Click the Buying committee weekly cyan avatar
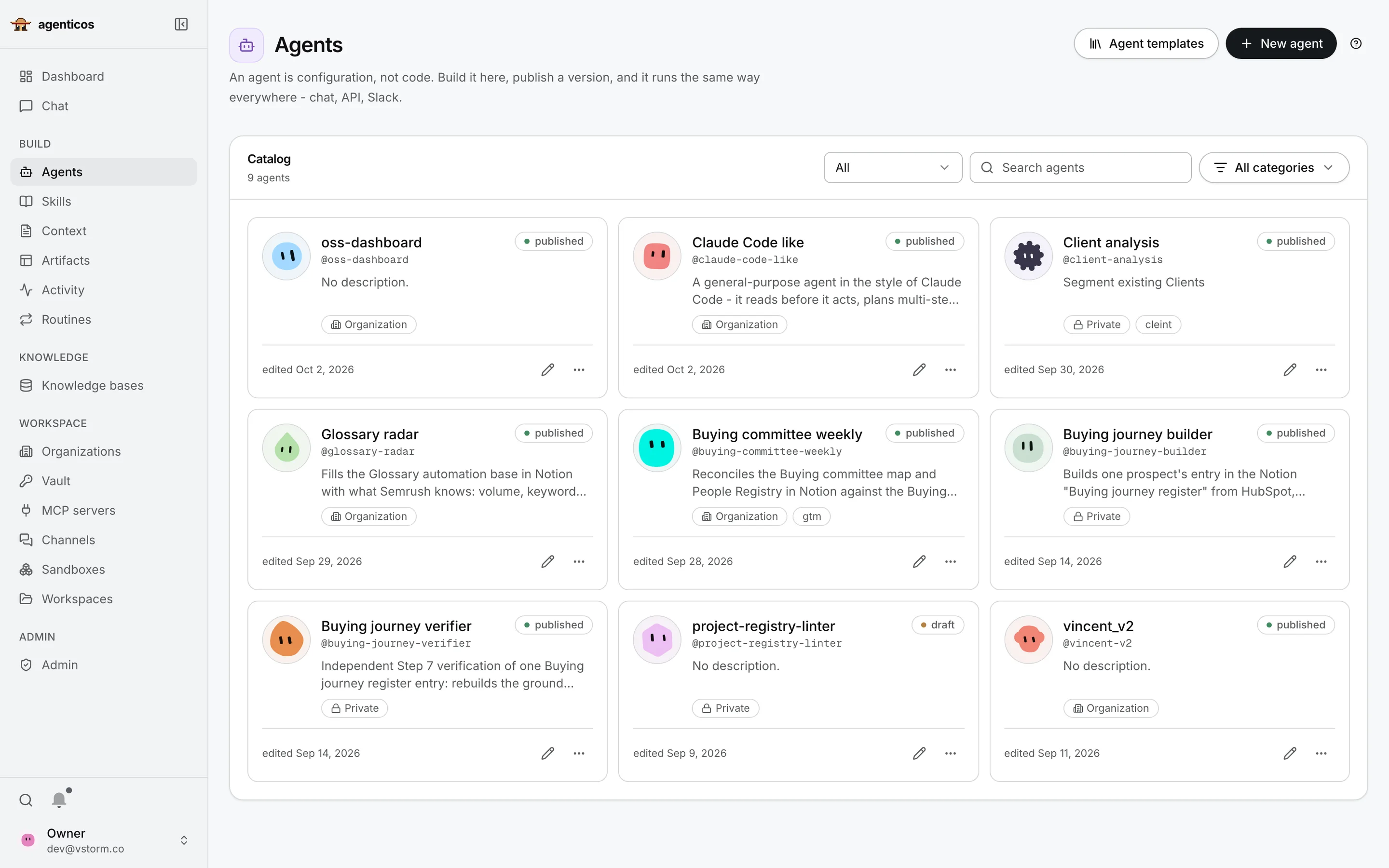Image resolution: width=1389 pixels, height=868 pixels. 656,448
